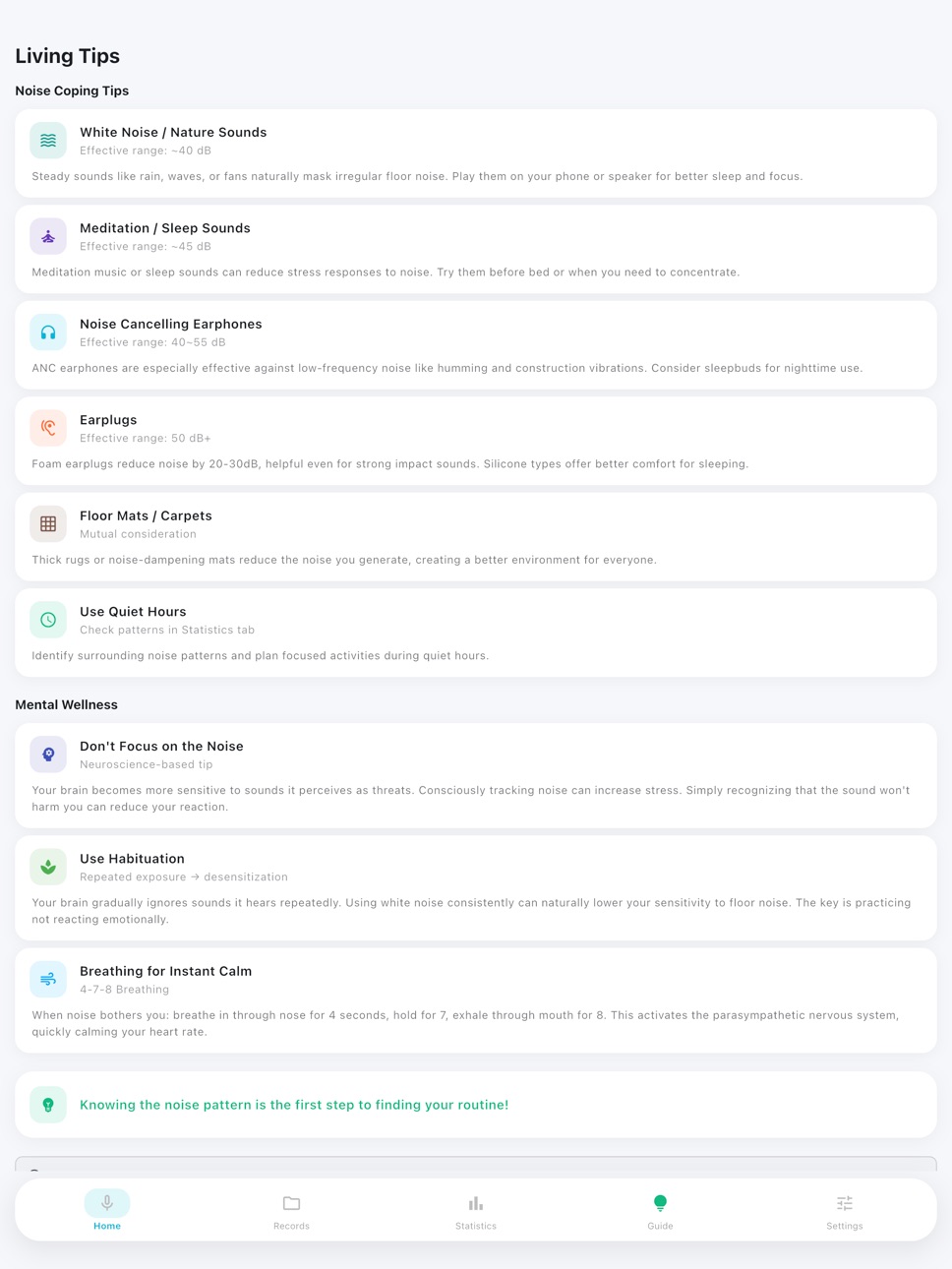
Task: Open the Statistics tab
Action: tap(476, 1210)
